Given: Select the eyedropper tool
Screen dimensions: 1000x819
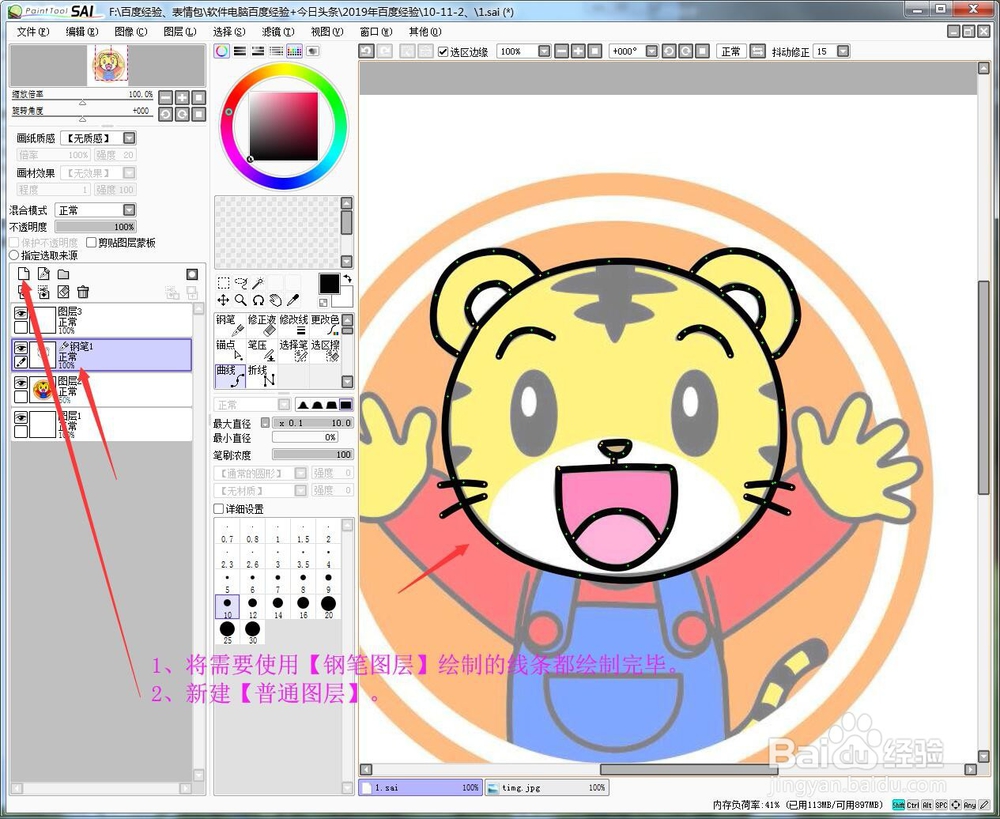Looking at the screenshot, I should [x=293, y=300].
